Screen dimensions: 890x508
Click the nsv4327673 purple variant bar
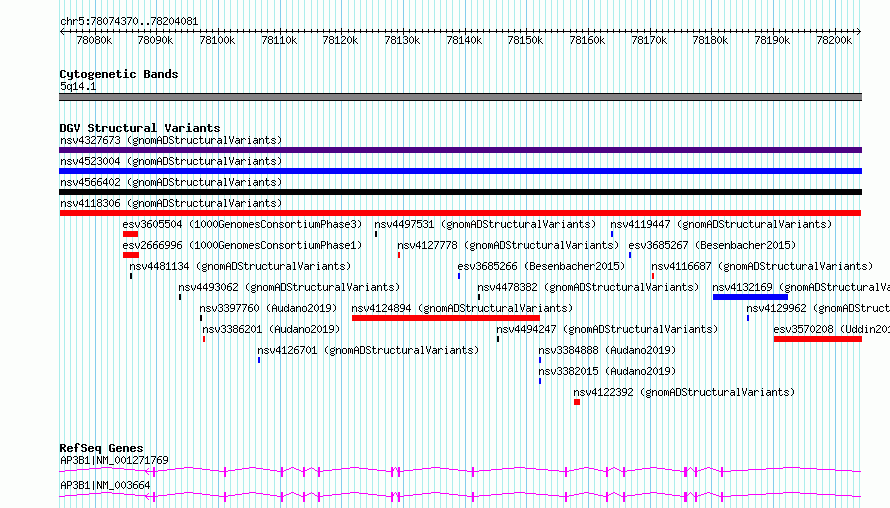coord(460,150)
